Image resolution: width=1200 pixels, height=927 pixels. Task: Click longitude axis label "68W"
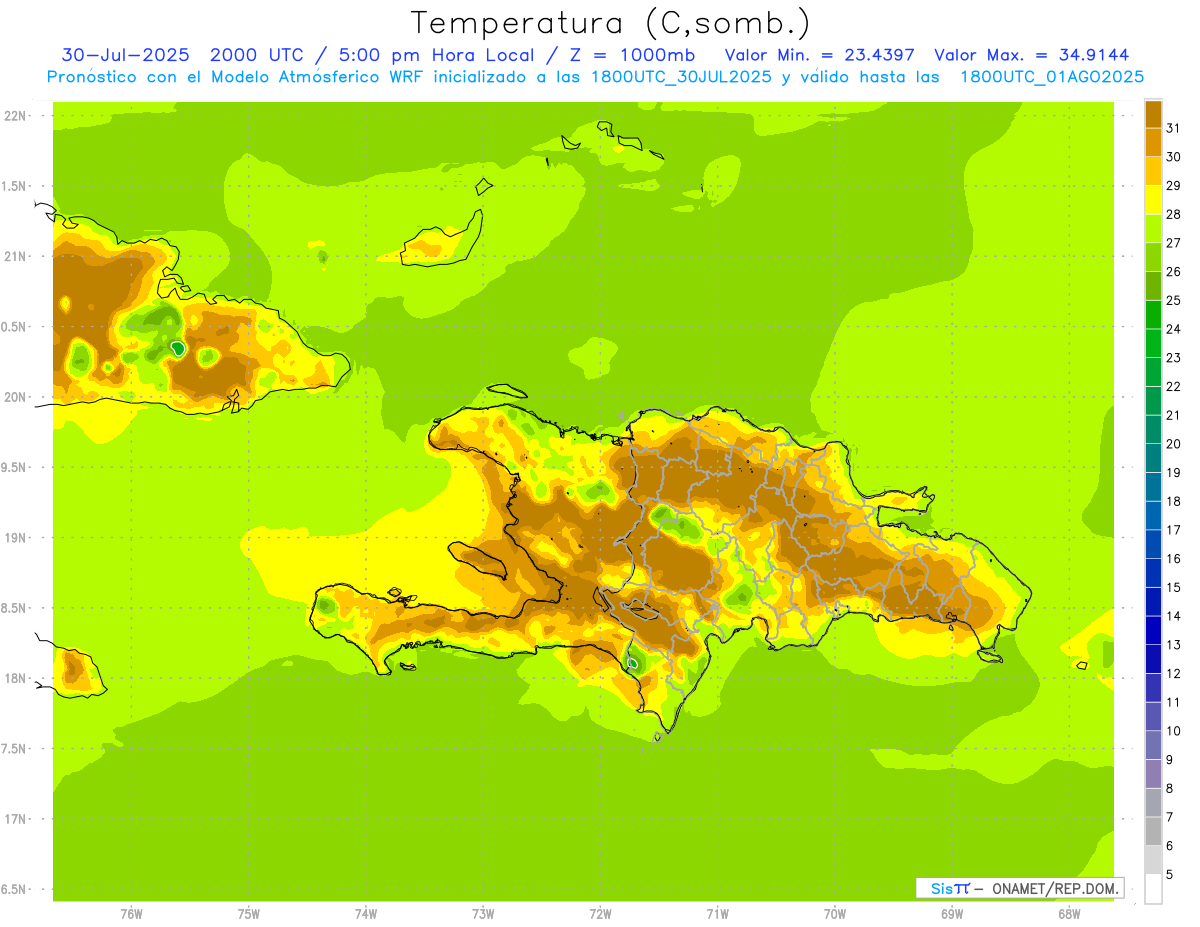1069,914
